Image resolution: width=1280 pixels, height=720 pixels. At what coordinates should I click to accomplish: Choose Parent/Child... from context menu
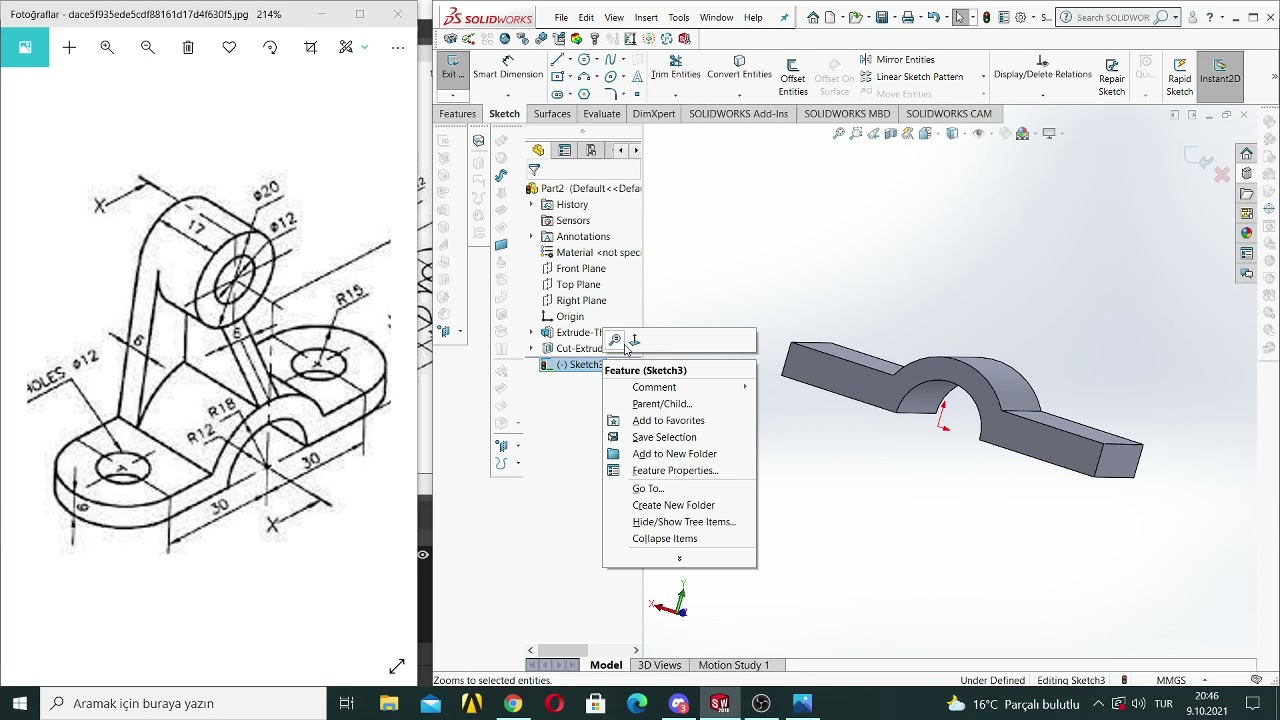pyautogui.click(x=662, y=404)
